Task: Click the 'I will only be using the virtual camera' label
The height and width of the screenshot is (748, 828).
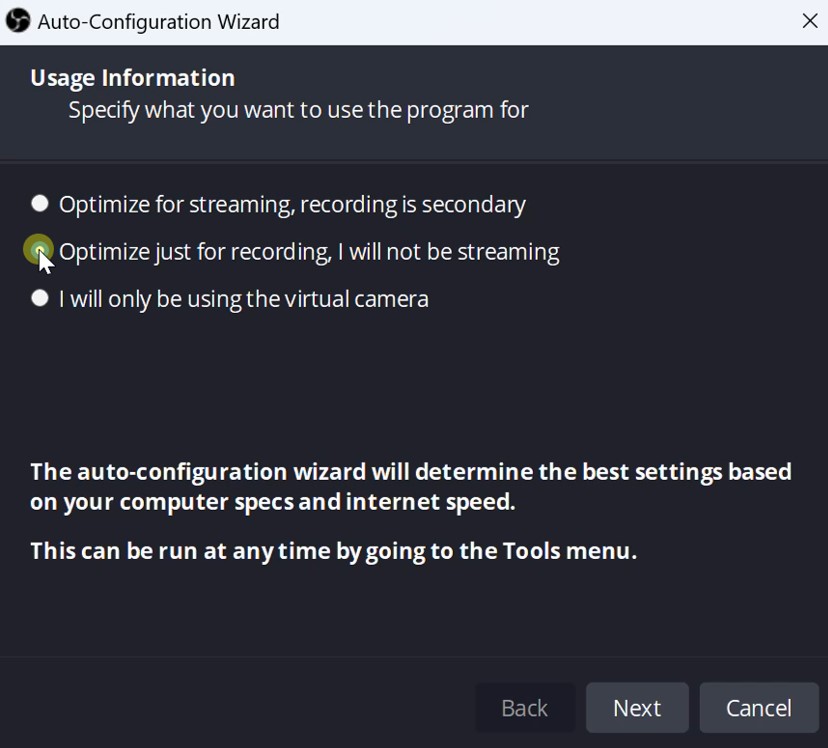Action: pos(243,299)
